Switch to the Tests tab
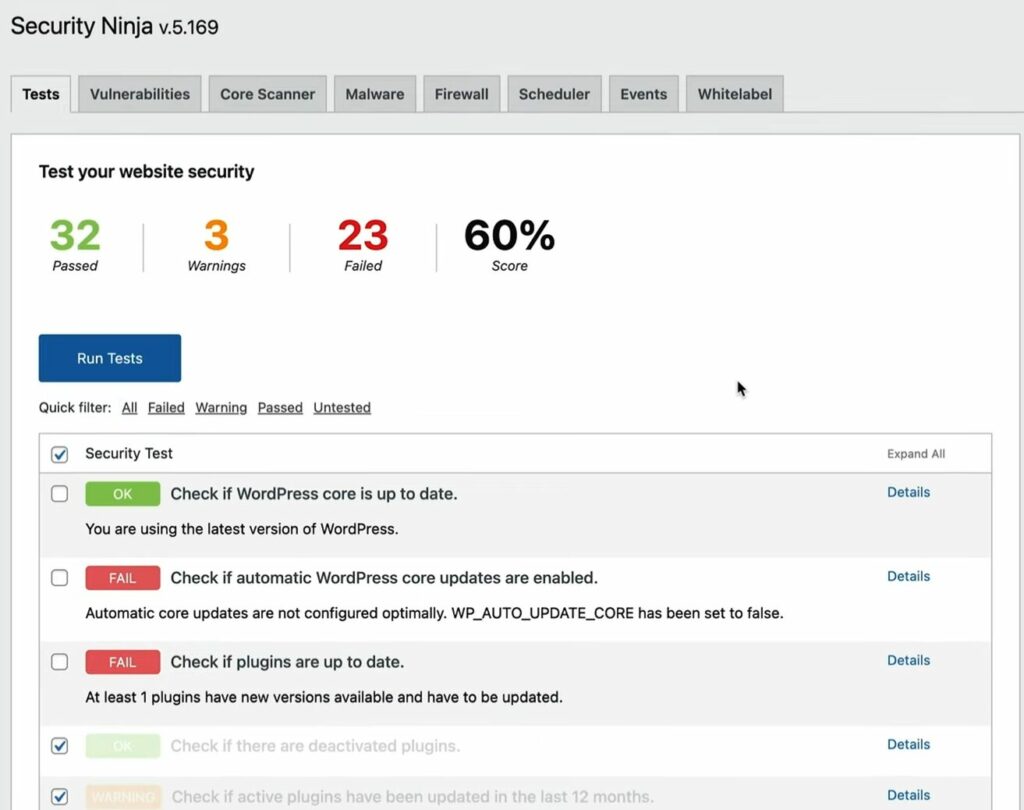 40,94
